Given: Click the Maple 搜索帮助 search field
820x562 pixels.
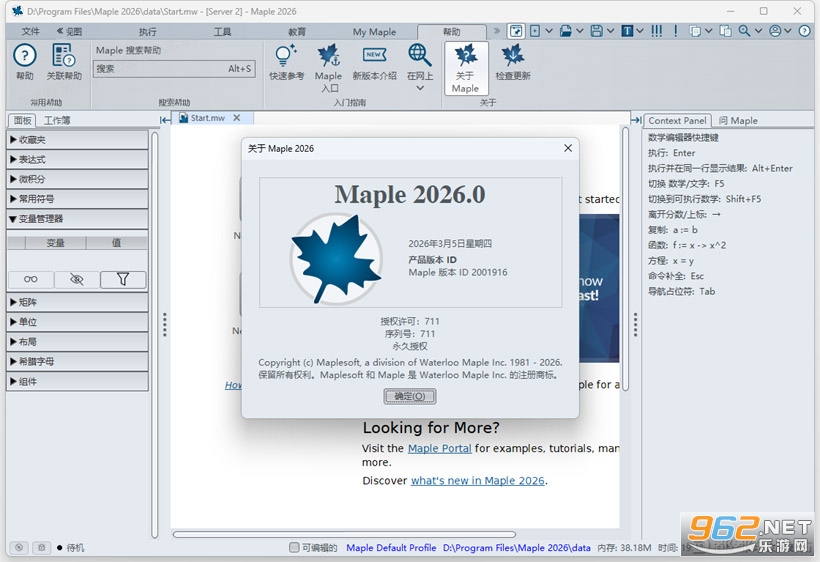Looking at the screenshot, I should point(174,68).
